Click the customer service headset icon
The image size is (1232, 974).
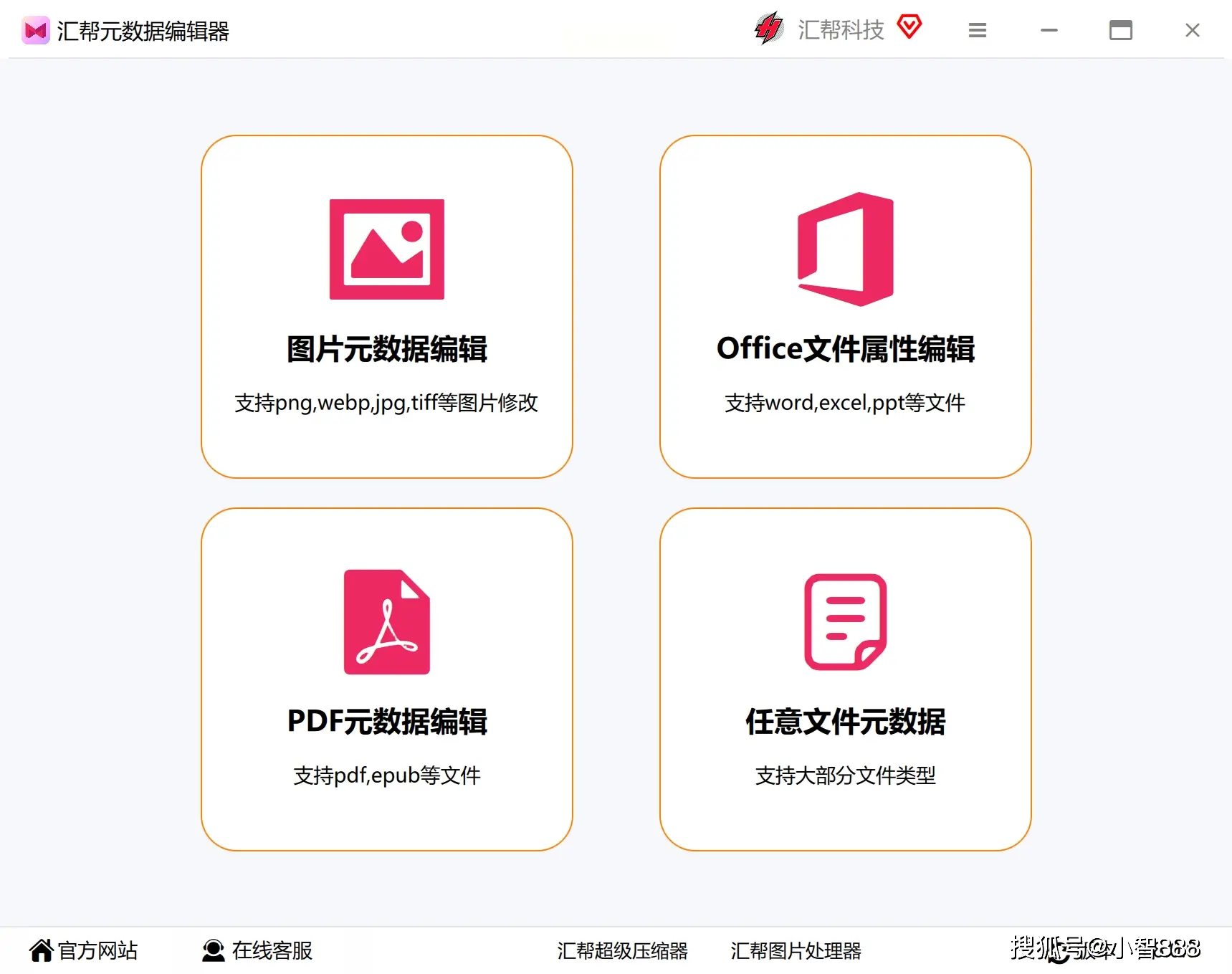click(x=212, y=950)
